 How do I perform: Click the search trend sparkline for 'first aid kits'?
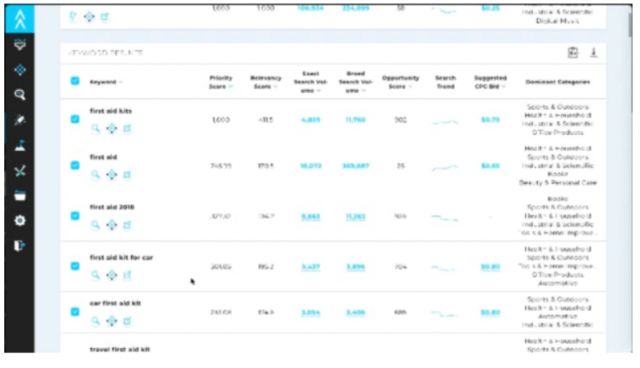pyautogui.click(x=445, y=122)
